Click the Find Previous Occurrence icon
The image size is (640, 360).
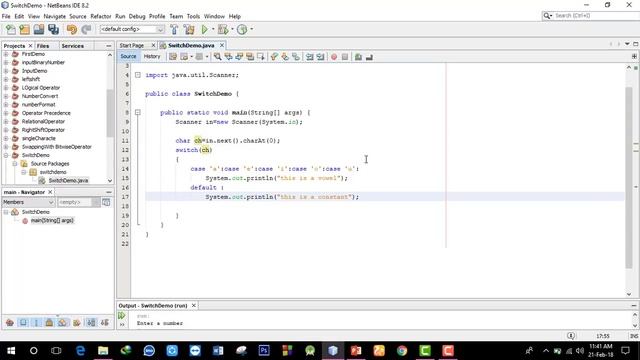(229, 57)
